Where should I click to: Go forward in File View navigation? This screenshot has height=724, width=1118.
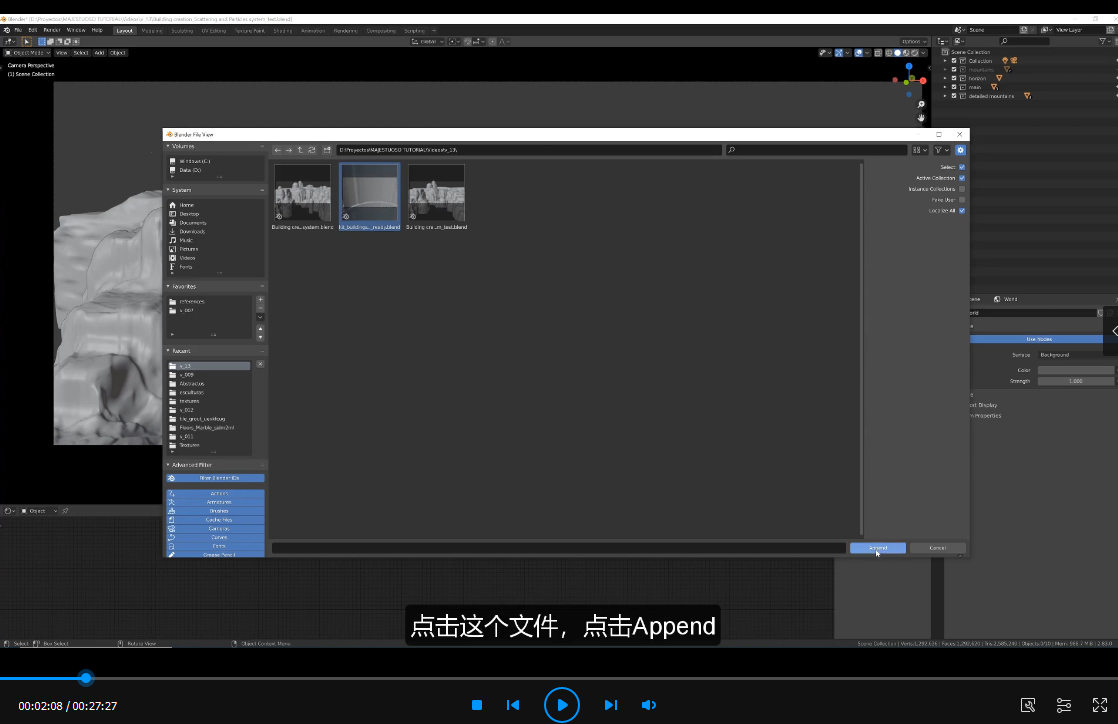(289, 150)
